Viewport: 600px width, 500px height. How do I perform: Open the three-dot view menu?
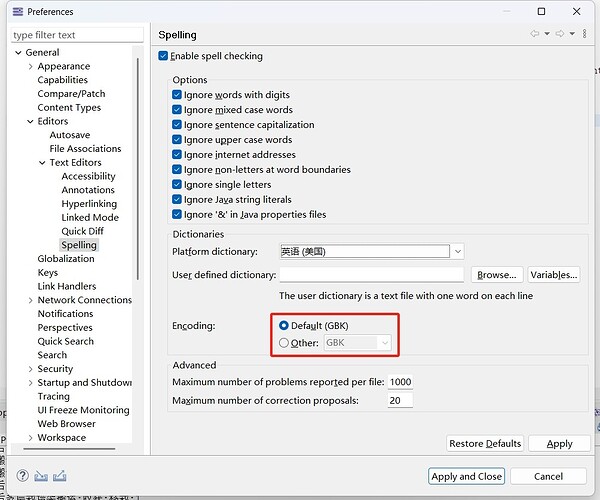(584, 34)
